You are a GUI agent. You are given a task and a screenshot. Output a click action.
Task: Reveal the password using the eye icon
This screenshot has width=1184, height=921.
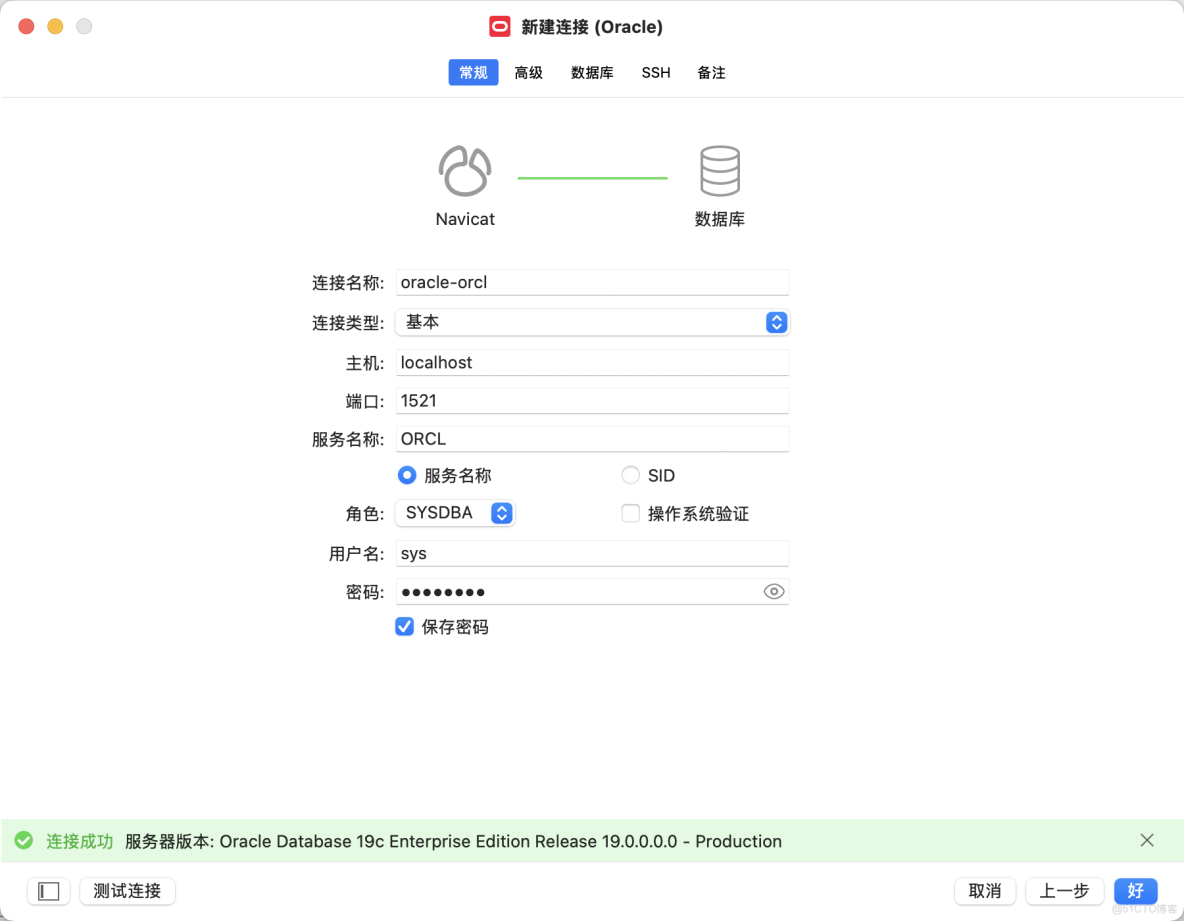774,591
